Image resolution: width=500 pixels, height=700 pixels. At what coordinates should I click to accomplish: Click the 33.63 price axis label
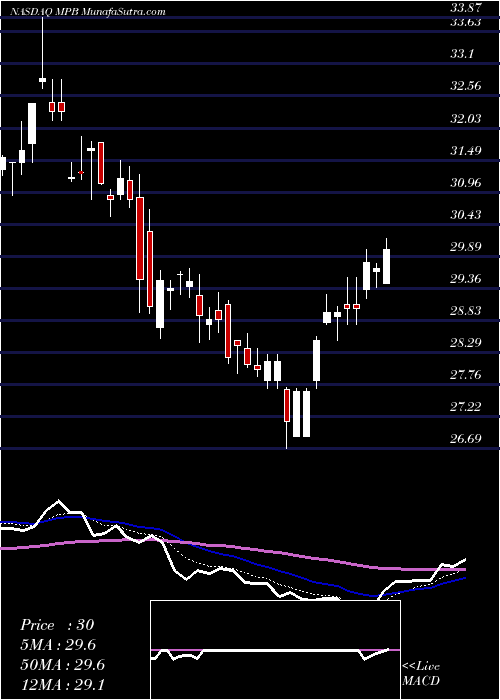[x=466, y=22]
